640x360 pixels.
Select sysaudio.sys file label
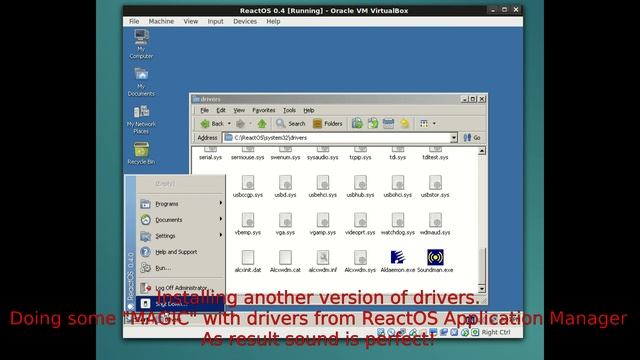(x=322, y=157)
